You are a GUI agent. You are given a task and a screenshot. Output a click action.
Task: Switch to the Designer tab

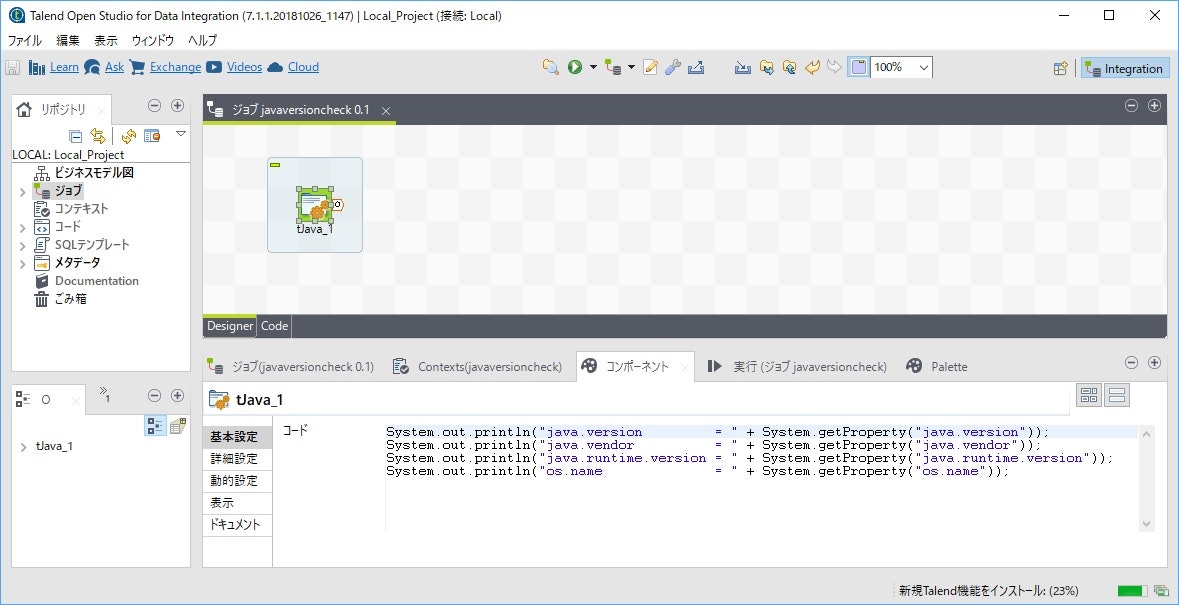(230, 326)
